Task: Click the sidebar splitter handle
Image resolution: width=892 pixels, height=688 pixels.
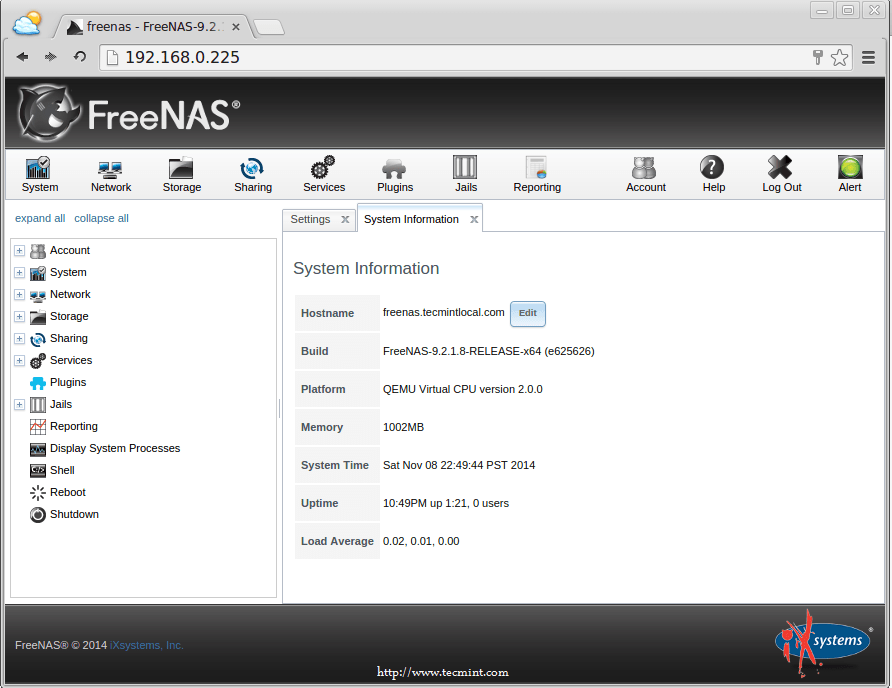Action: tap(279, 409)
